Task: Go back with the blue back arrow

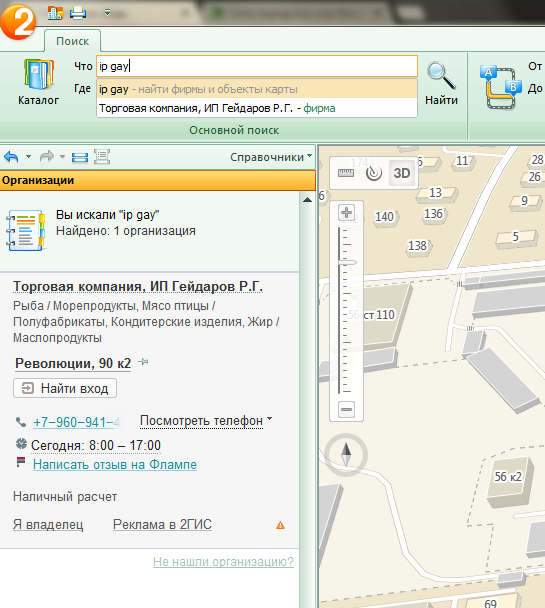Action: point(11,157)
